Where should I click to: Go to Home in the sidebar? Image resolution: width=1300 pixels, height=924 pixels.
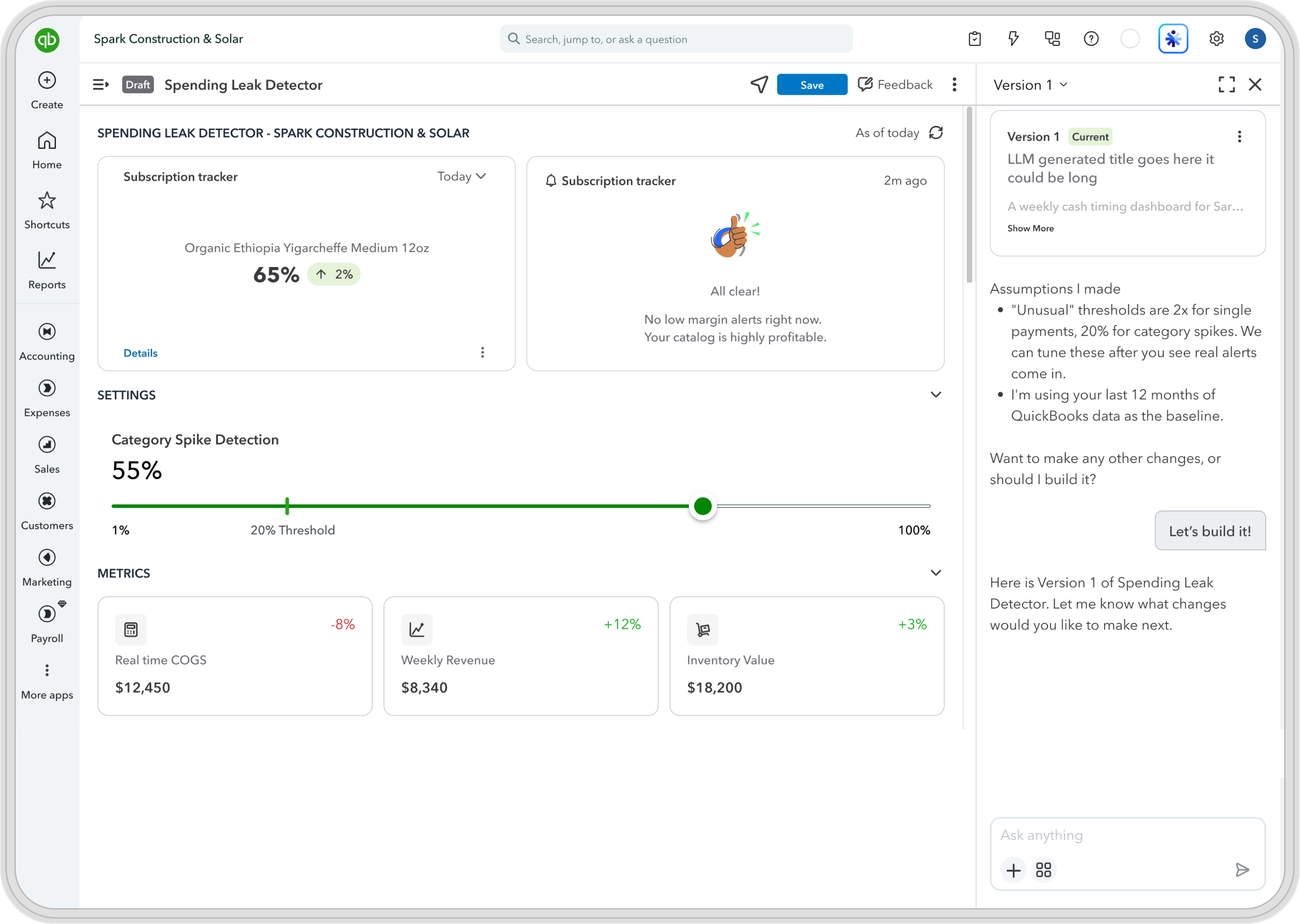coord(46,151)
